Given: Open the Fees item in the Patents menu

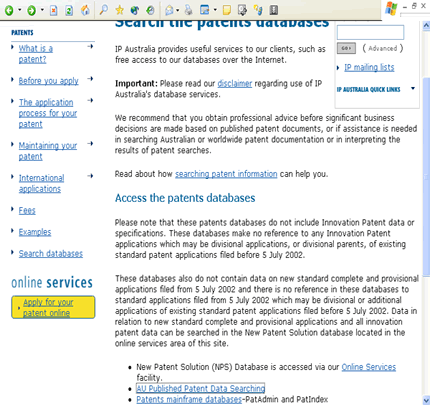Looking at the screenshot, I should pos(27,211).
